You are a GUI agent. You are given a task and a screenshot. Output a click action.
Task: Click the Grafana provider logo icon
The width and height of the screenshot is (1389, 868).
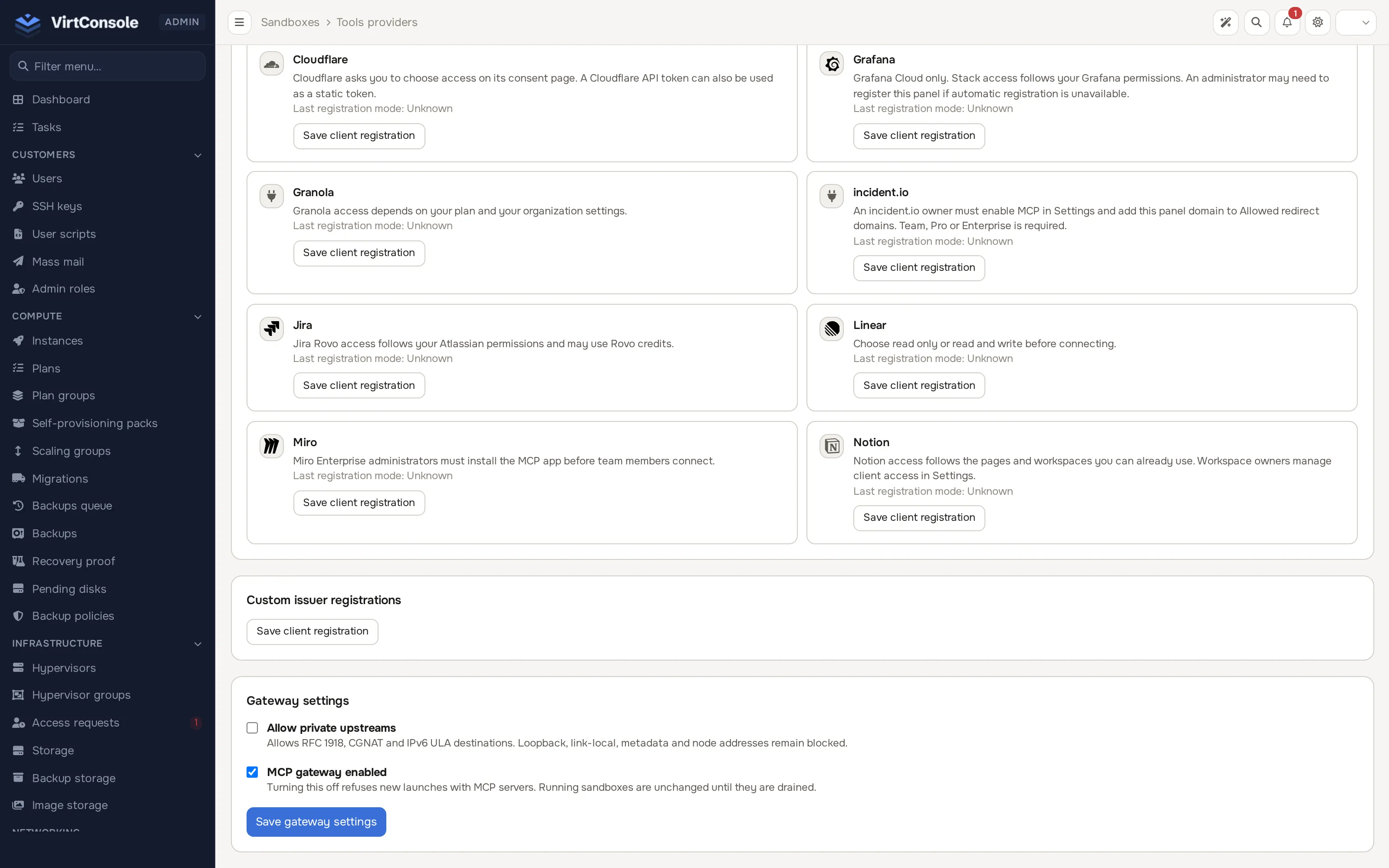[832, 64]
